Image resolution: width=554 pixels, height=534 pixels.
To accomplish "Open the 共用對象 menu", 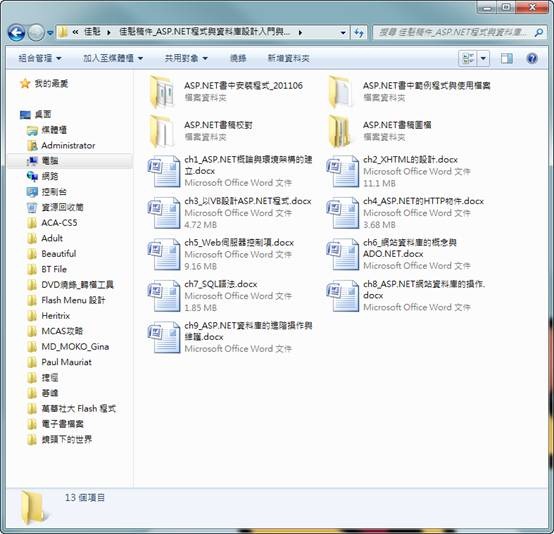I will [186, 58].
